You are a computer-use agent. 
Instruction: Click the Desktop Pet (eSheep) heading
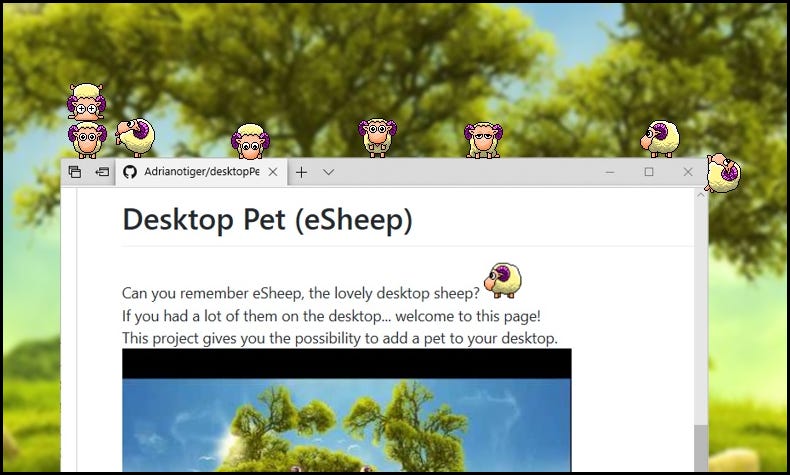coord(268,220)
